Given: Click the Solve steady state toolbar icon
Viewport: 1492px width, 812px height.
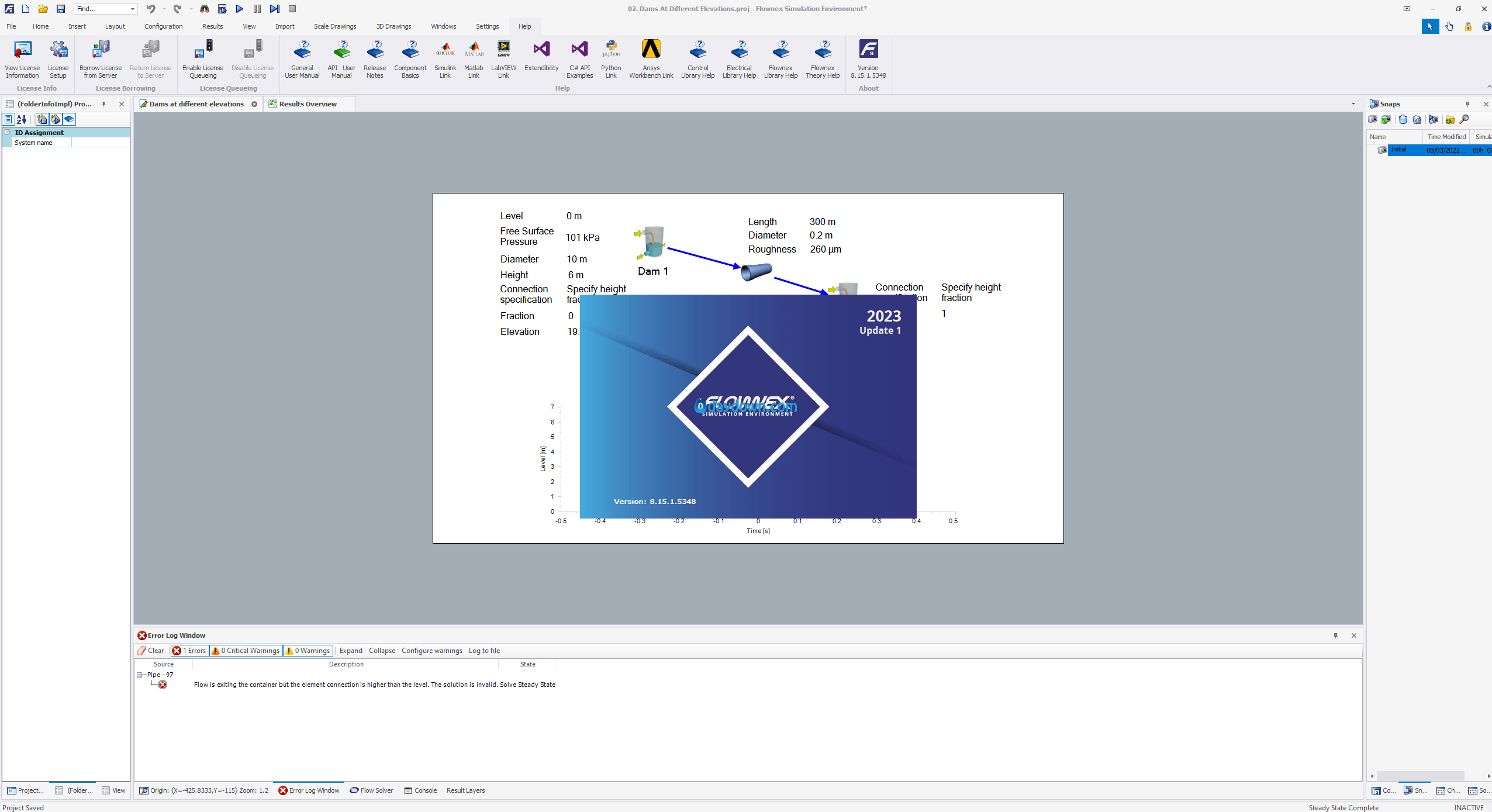Looking at the screenshot, I should pos(222,9).
